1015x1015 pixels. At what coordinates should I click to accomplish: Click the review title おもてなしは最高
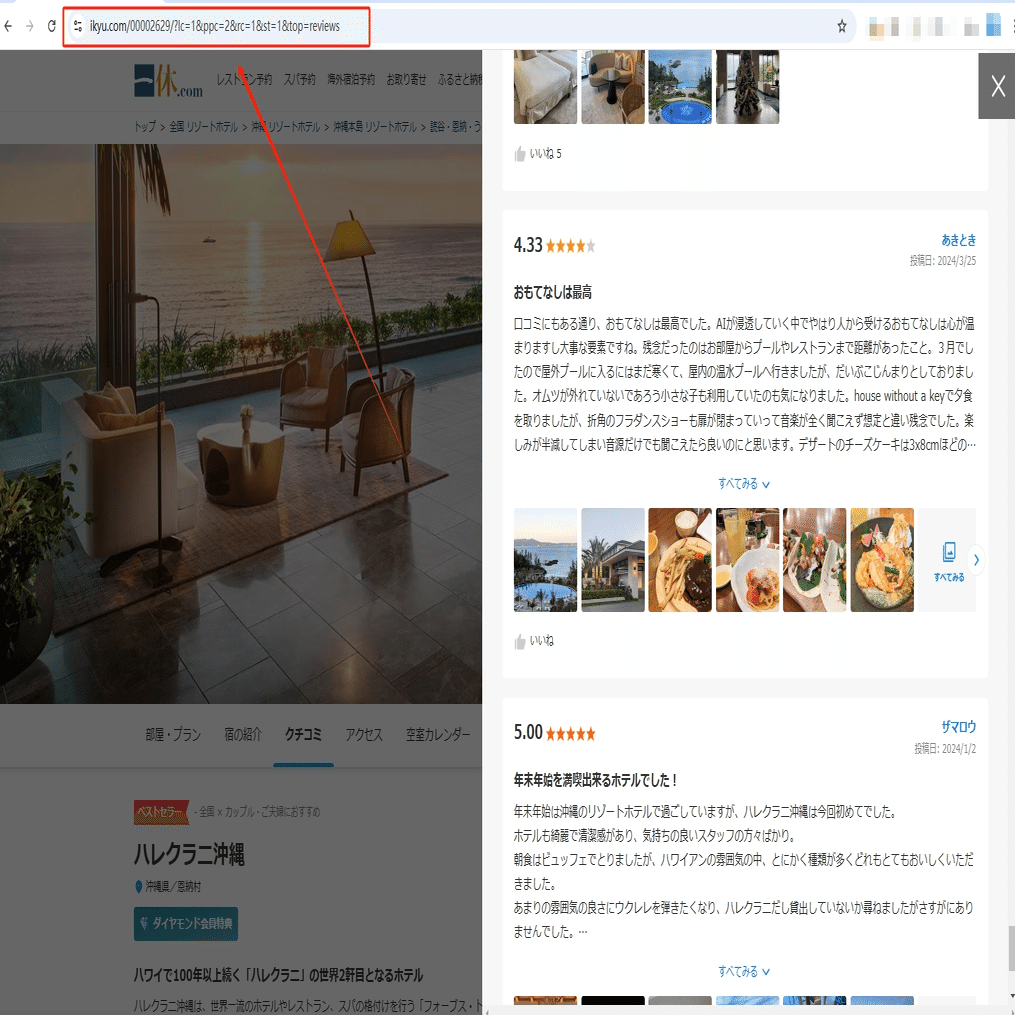click(x=552, y=293)
